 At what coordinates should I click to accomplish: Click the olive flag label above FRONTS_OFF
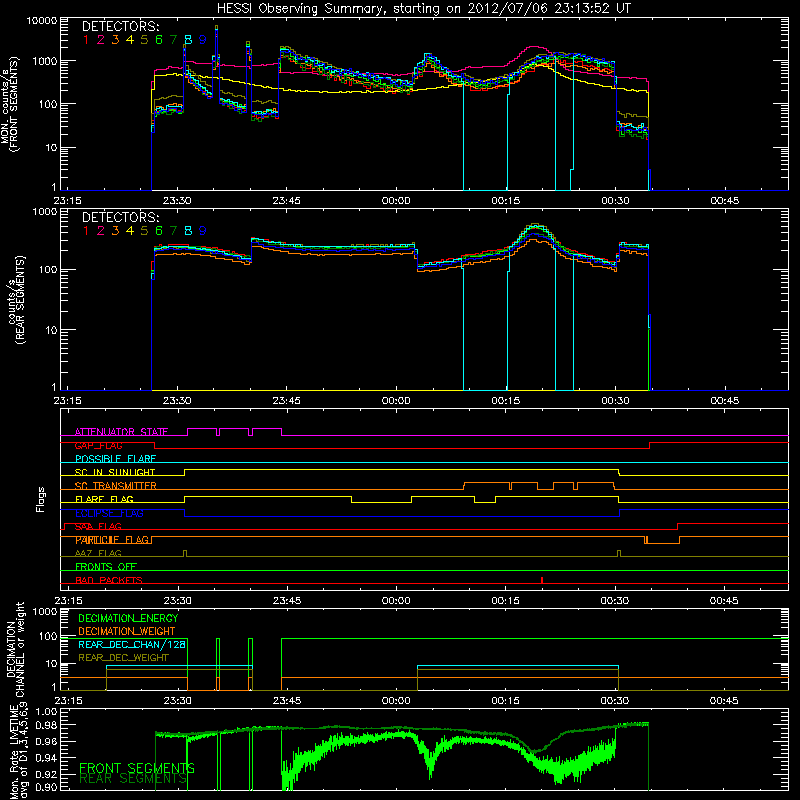coord(98,554)
